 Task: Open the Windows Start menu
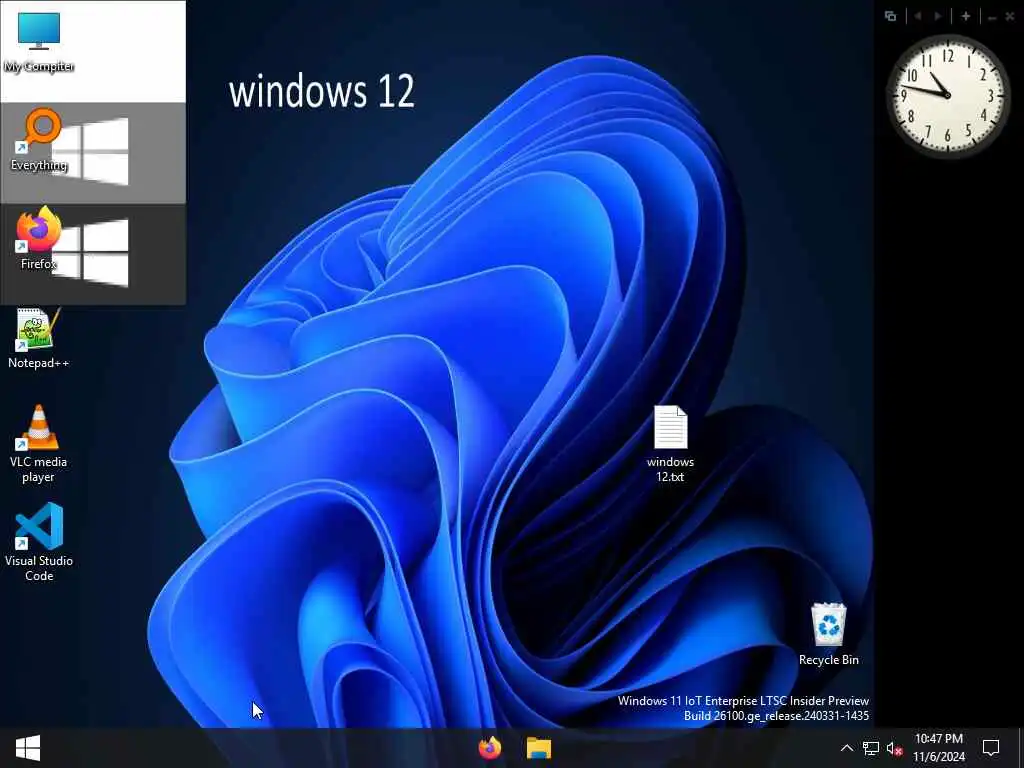tap(27, 748)
